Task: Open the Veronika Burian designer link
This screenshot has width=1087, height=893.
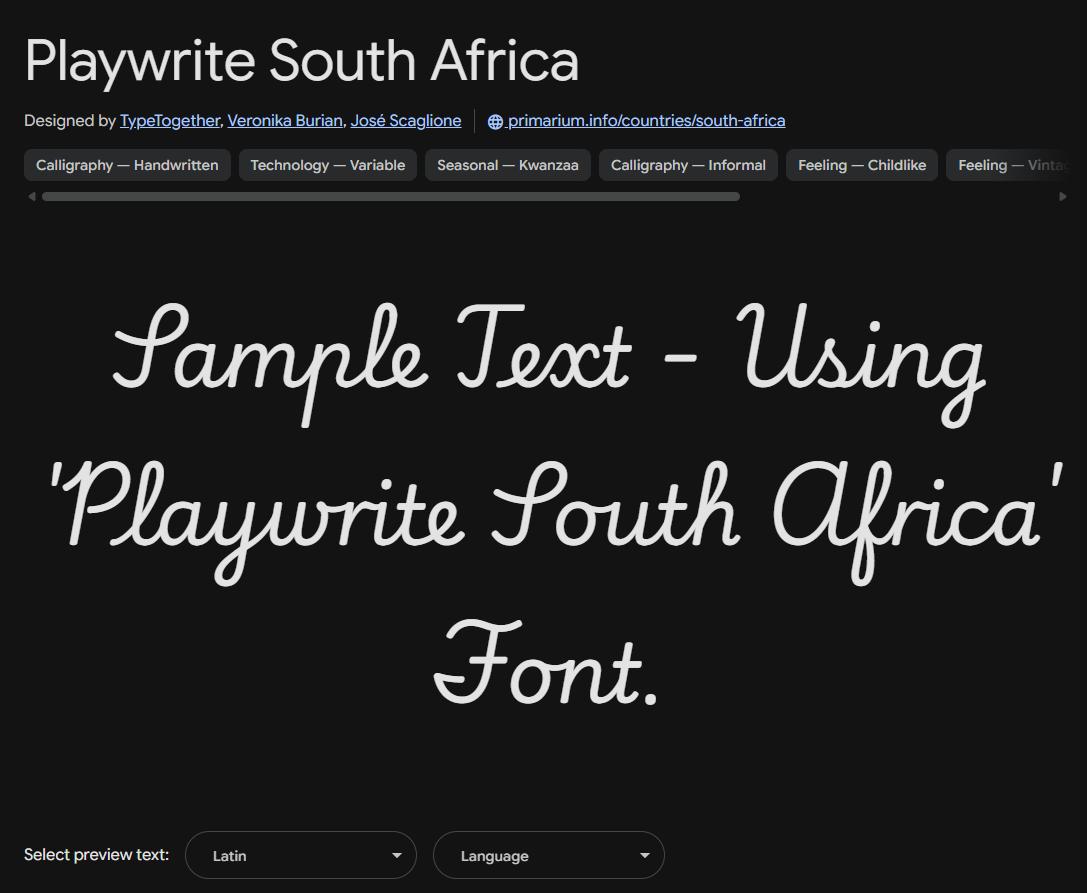Action: pyautogui.click(x=285, y=121)
